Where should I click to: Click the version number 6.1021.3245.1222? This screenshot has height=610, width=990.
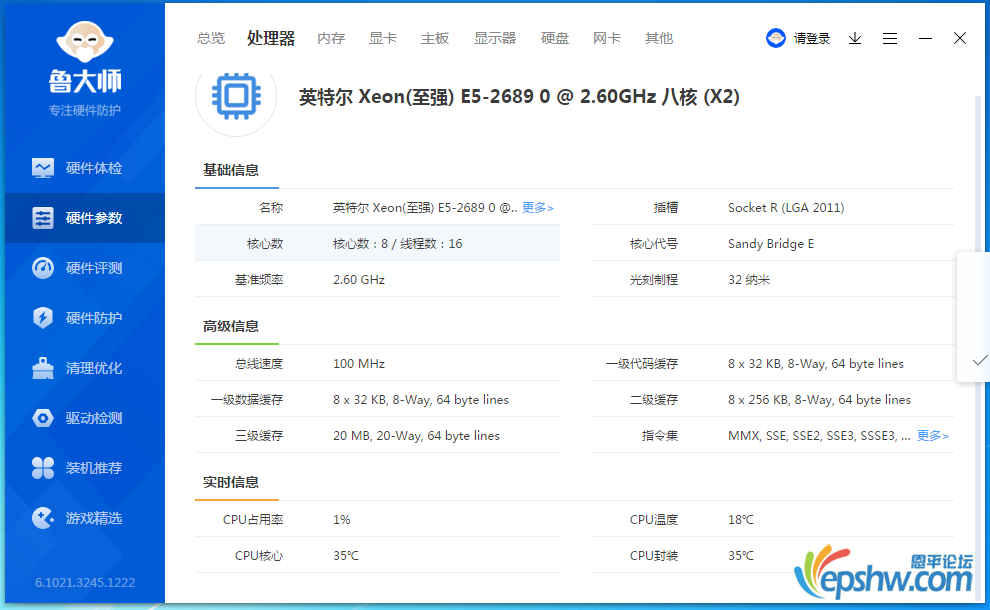[85, 582]
